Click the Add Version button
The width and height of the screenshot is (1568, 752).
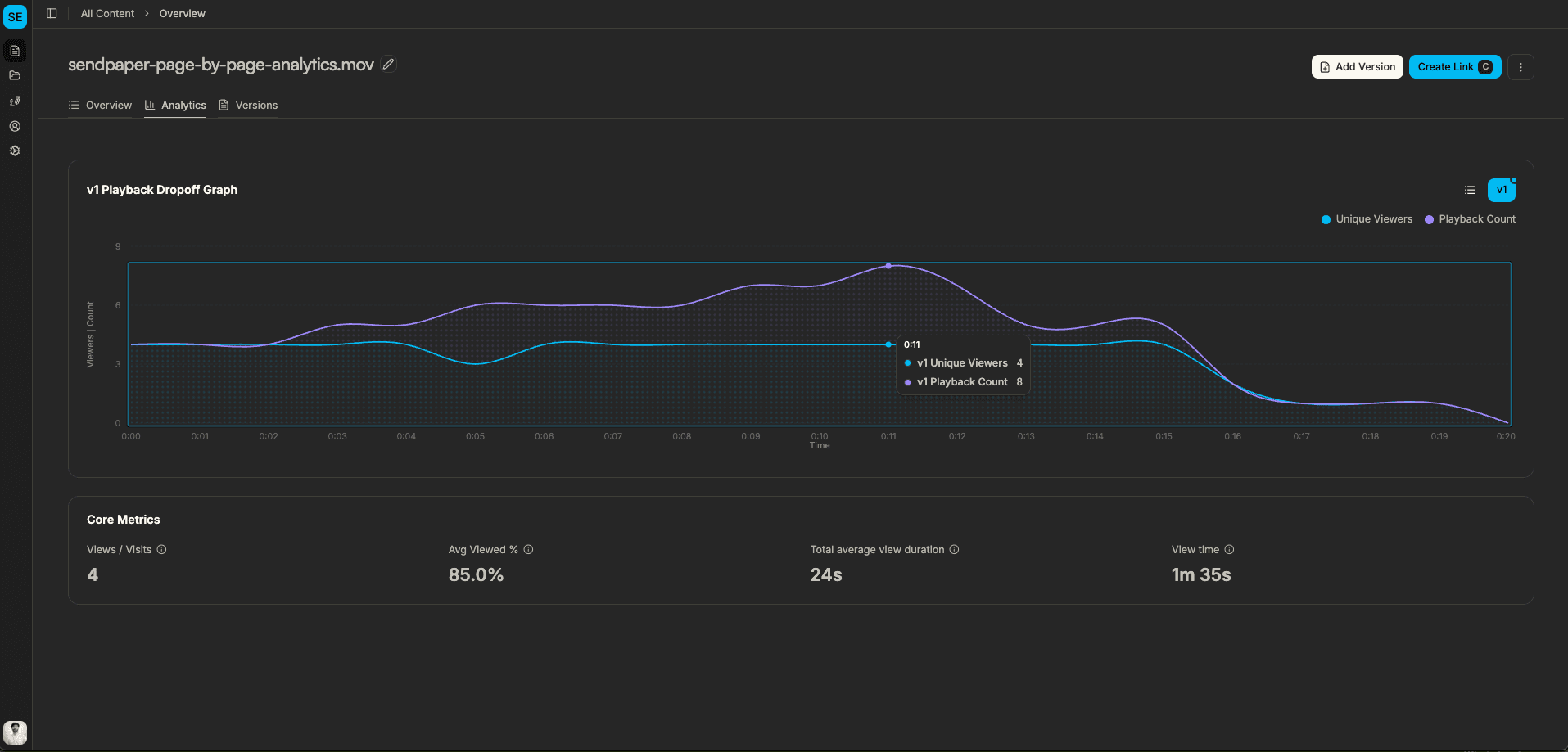click(1357, 66)
